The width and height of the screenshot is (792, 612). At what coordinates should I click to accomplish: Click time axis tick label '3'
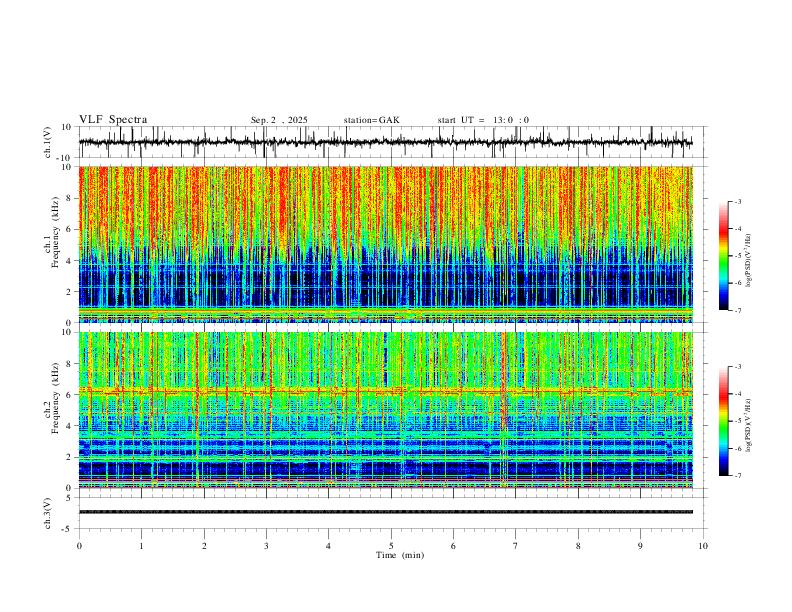[266, 546]
